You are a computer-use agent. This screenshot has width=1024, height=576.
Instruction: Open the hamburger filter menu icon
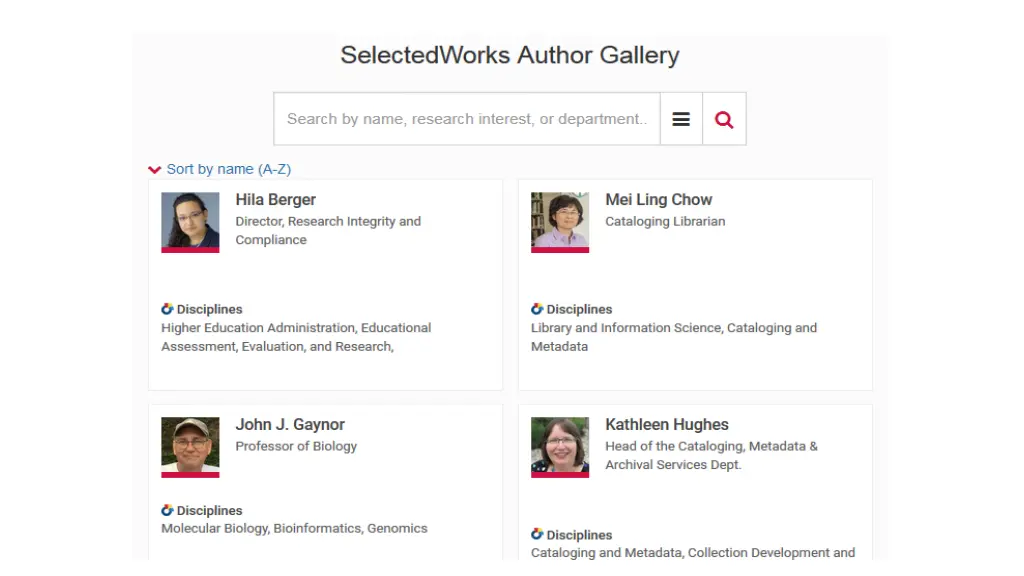(x=681, y=120)
